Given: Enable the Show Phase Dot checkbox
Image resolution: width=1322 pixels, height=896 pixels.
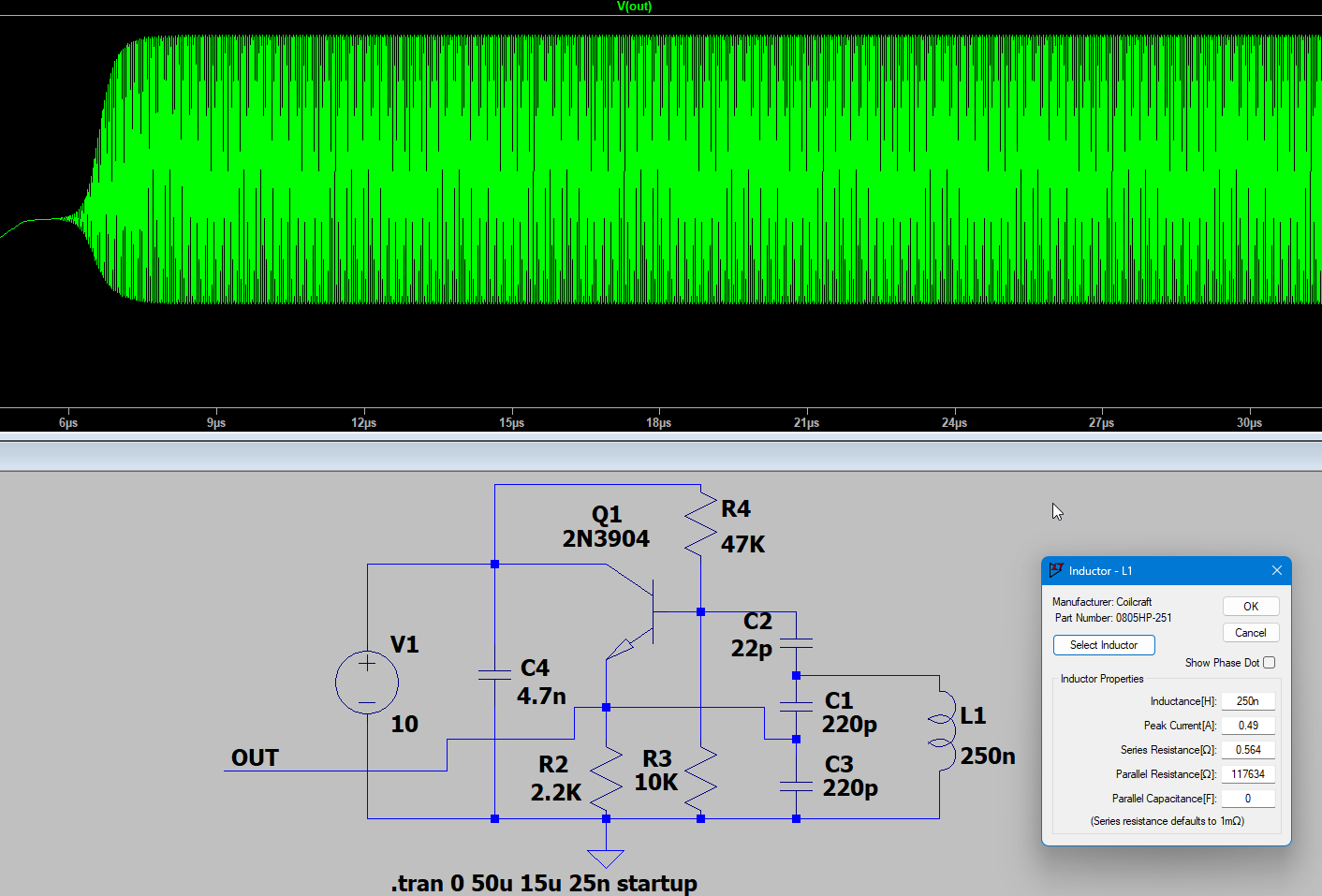Looking at the screenshot, I should pos(1269,663).
